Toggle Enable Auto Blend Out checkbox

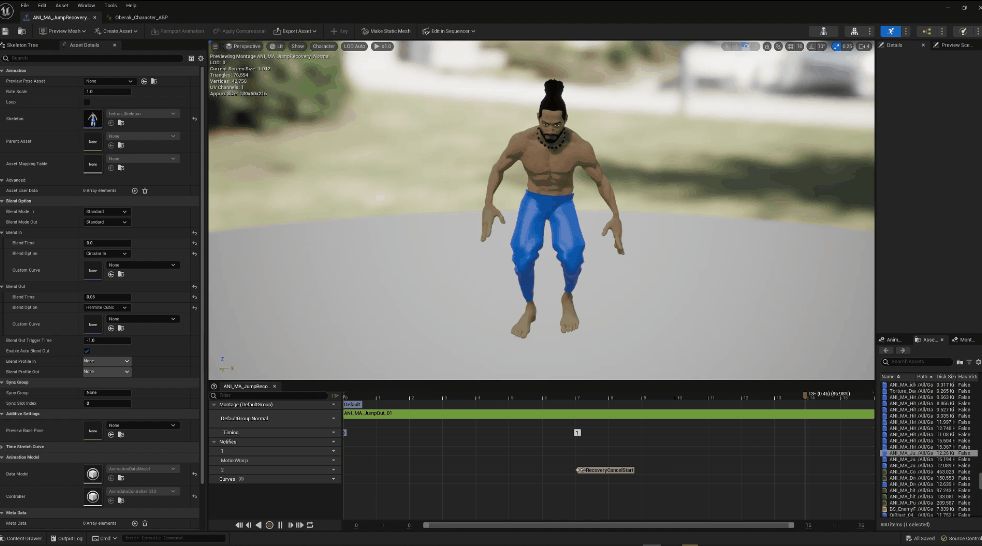pyautogui.click(x=87, y=351)
